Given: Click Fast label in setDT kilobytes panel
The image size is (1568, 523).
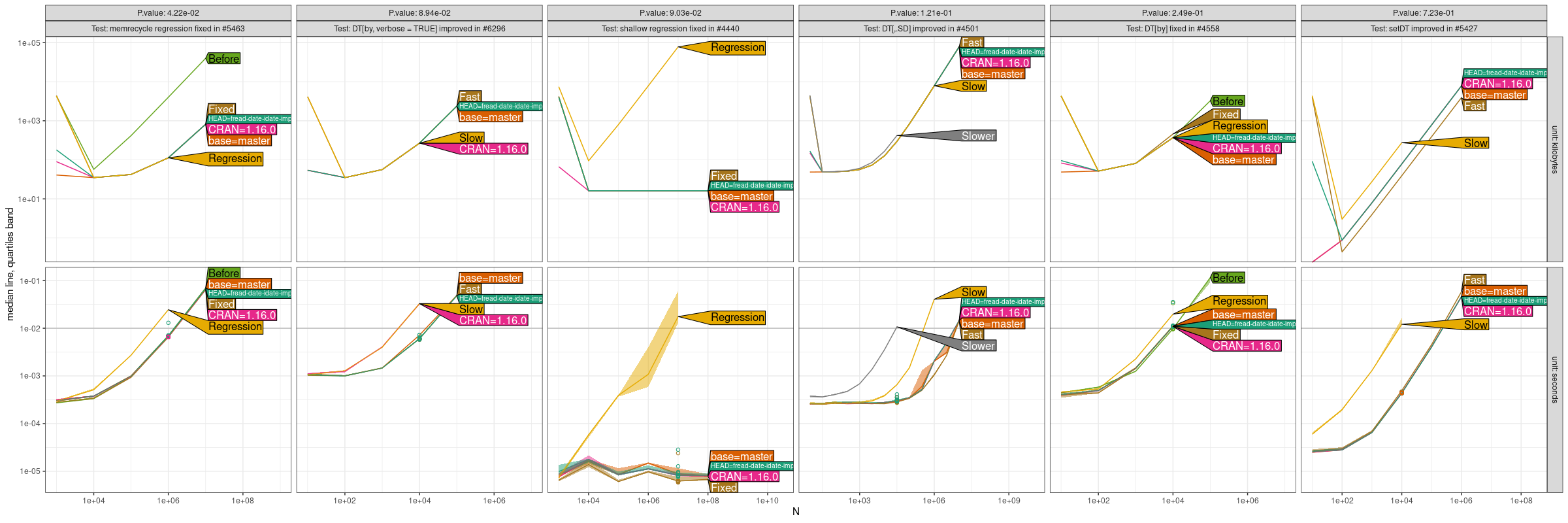Looking at the screenshot, I should pyautogui.click(x=1474, y=106).
